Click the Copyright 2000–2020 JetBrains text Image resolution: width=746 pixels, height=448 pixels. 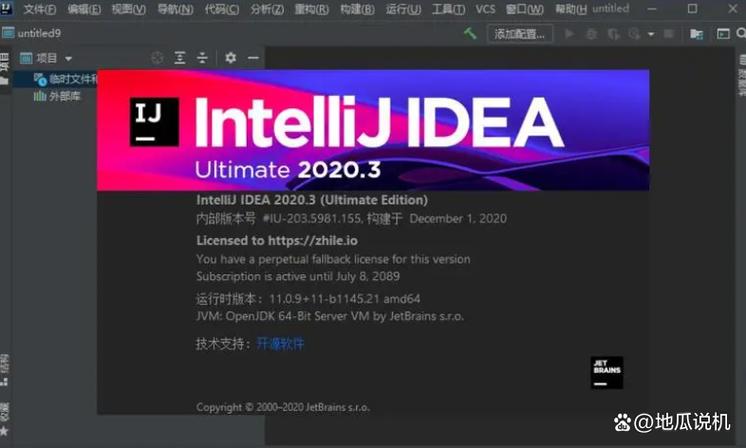click(x=283, y=408)
